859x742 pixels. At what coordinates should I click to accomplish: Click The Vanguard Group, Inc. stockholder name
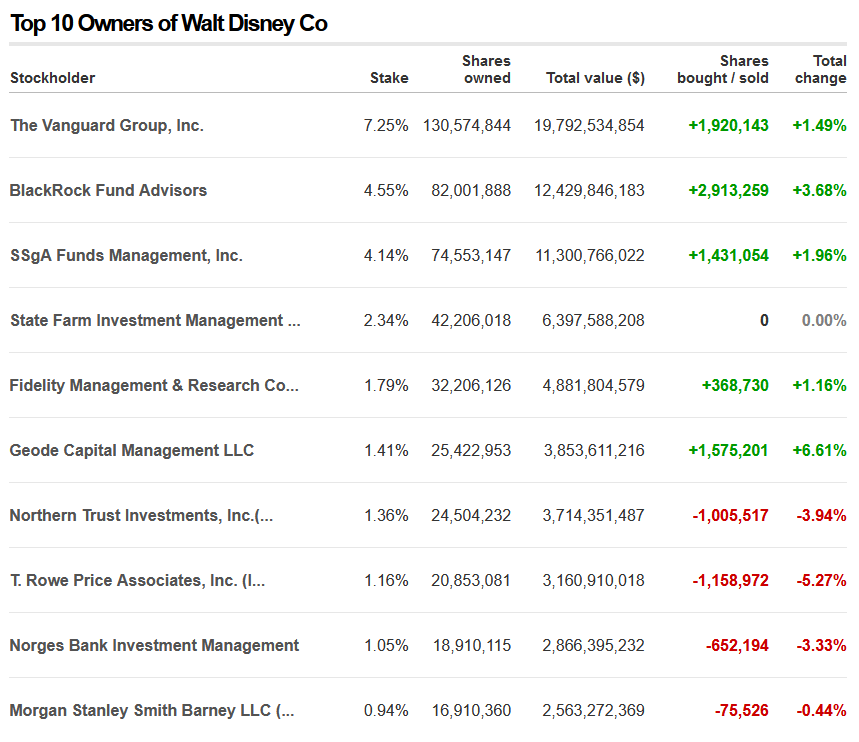point(107,126)
